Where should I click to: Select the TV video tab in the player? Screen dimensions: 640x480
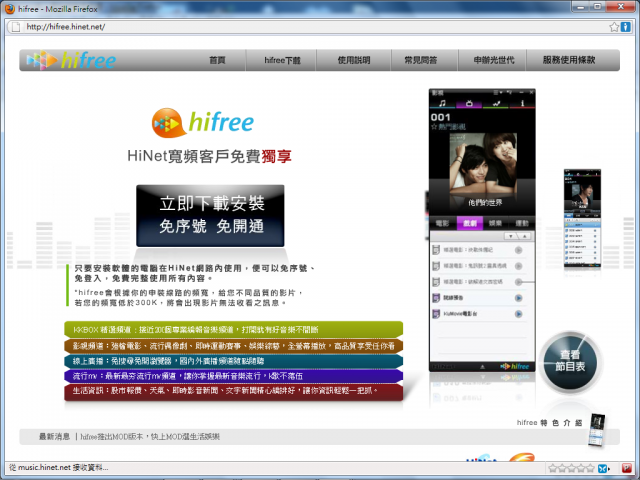[469, 104]
